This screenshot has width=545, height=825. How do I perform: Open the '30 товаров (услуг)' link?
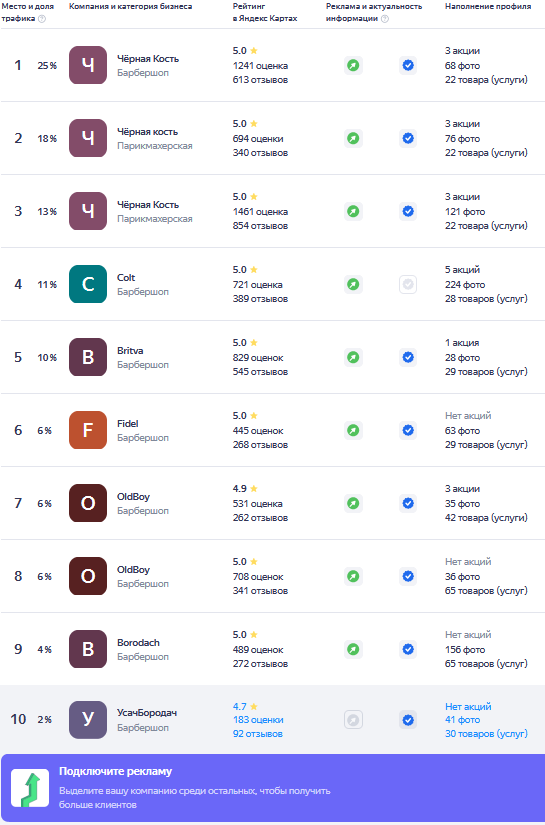(486, 733)
